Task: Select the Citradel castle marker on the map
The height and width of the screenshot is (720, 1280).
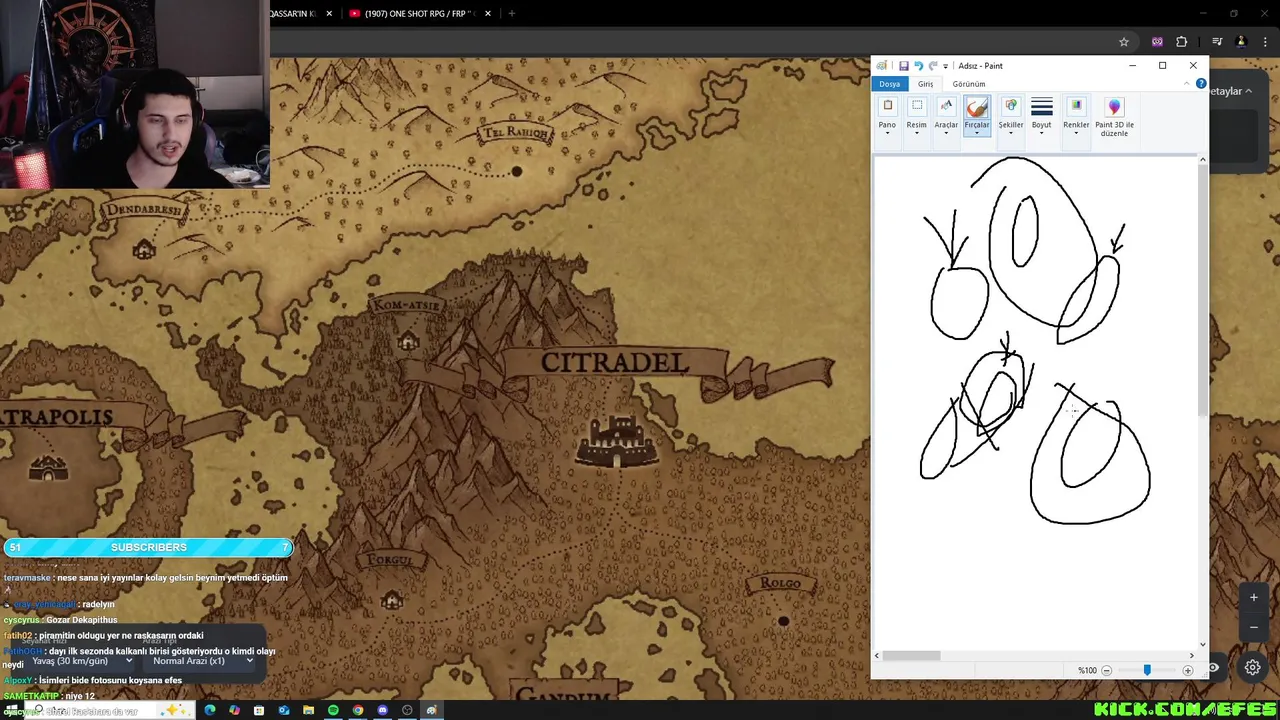Action: pos(617,441)
